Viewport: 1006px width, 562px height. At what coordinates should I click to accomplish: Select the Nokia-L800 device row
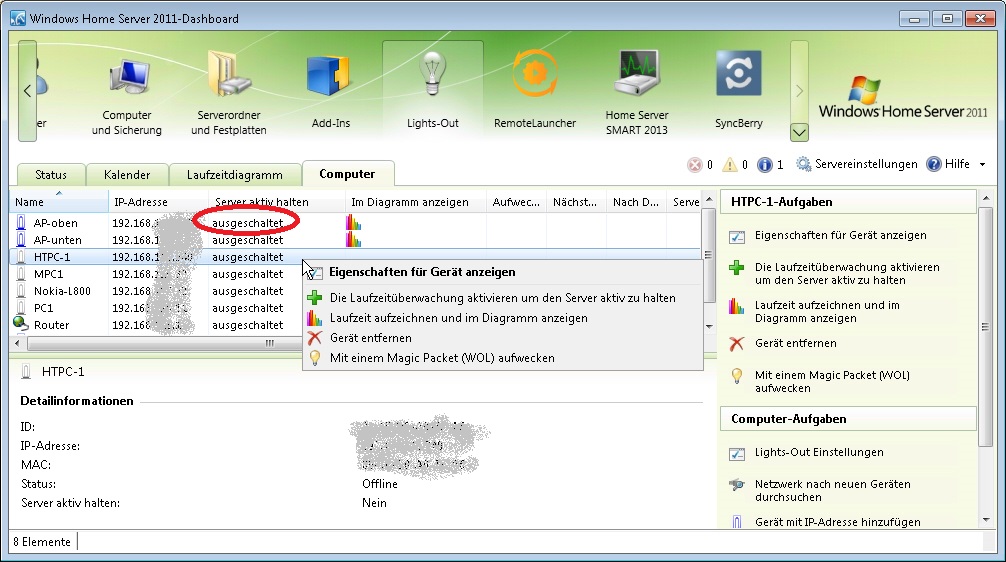[x=157, y=291]
